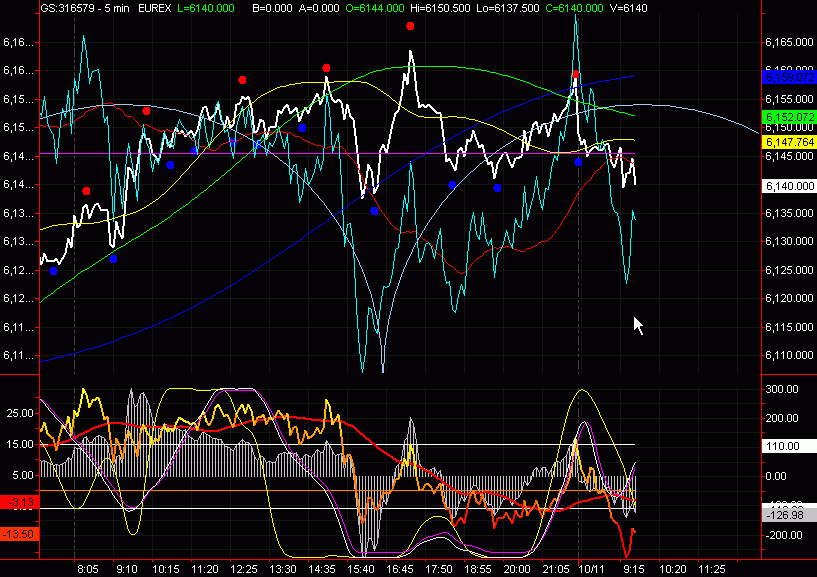
Task: Click the L=6140.000 last price readout
Action: point(206,8)
